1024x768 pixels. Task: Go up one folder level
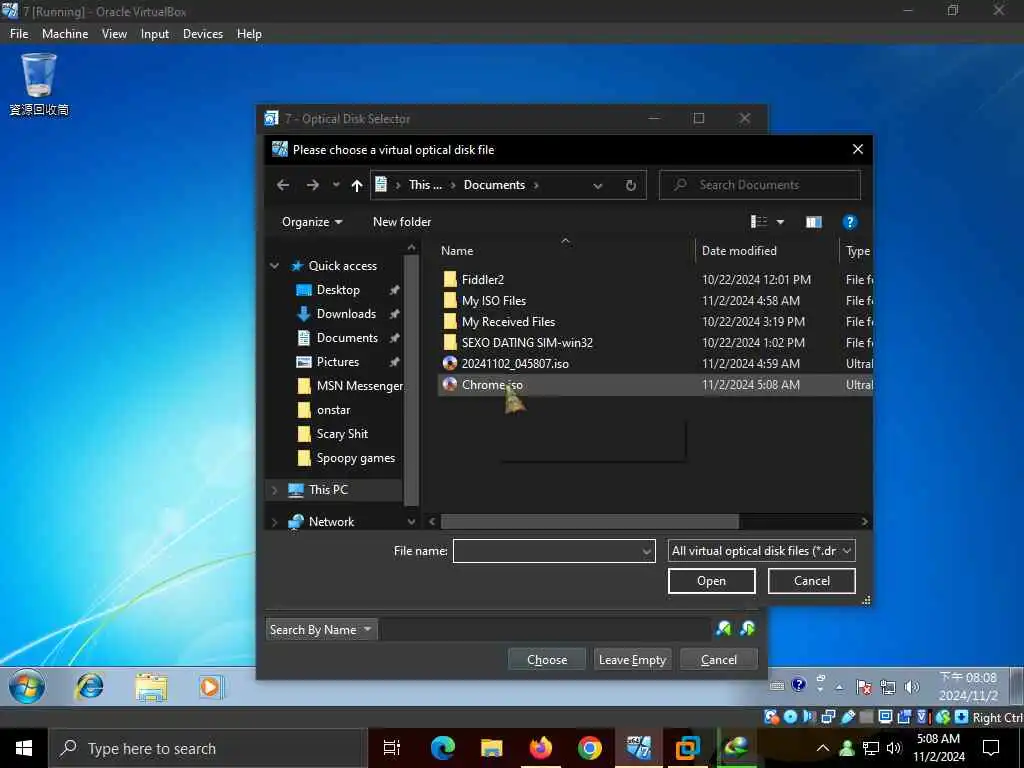point(357,185)
